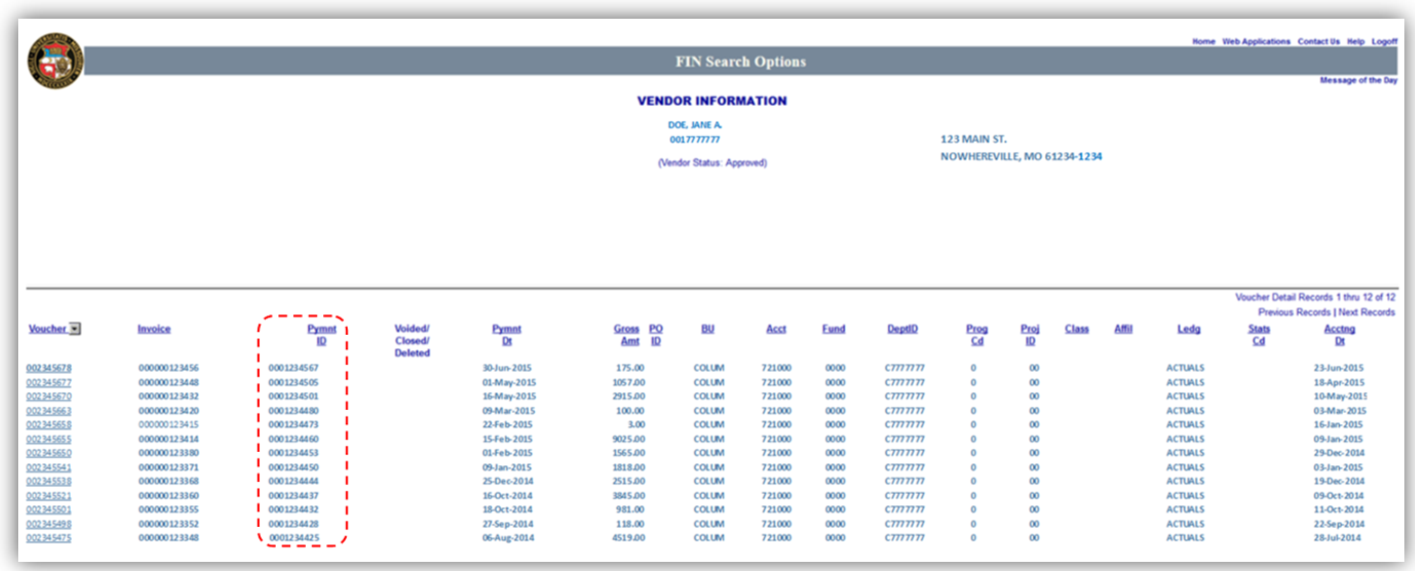
Task: Open Message of the Day
Action: (x=1358, y=80)
